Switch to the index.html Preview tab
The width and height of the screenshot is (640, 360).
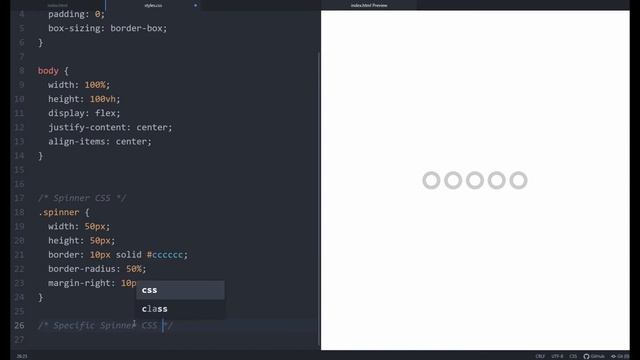369,5
